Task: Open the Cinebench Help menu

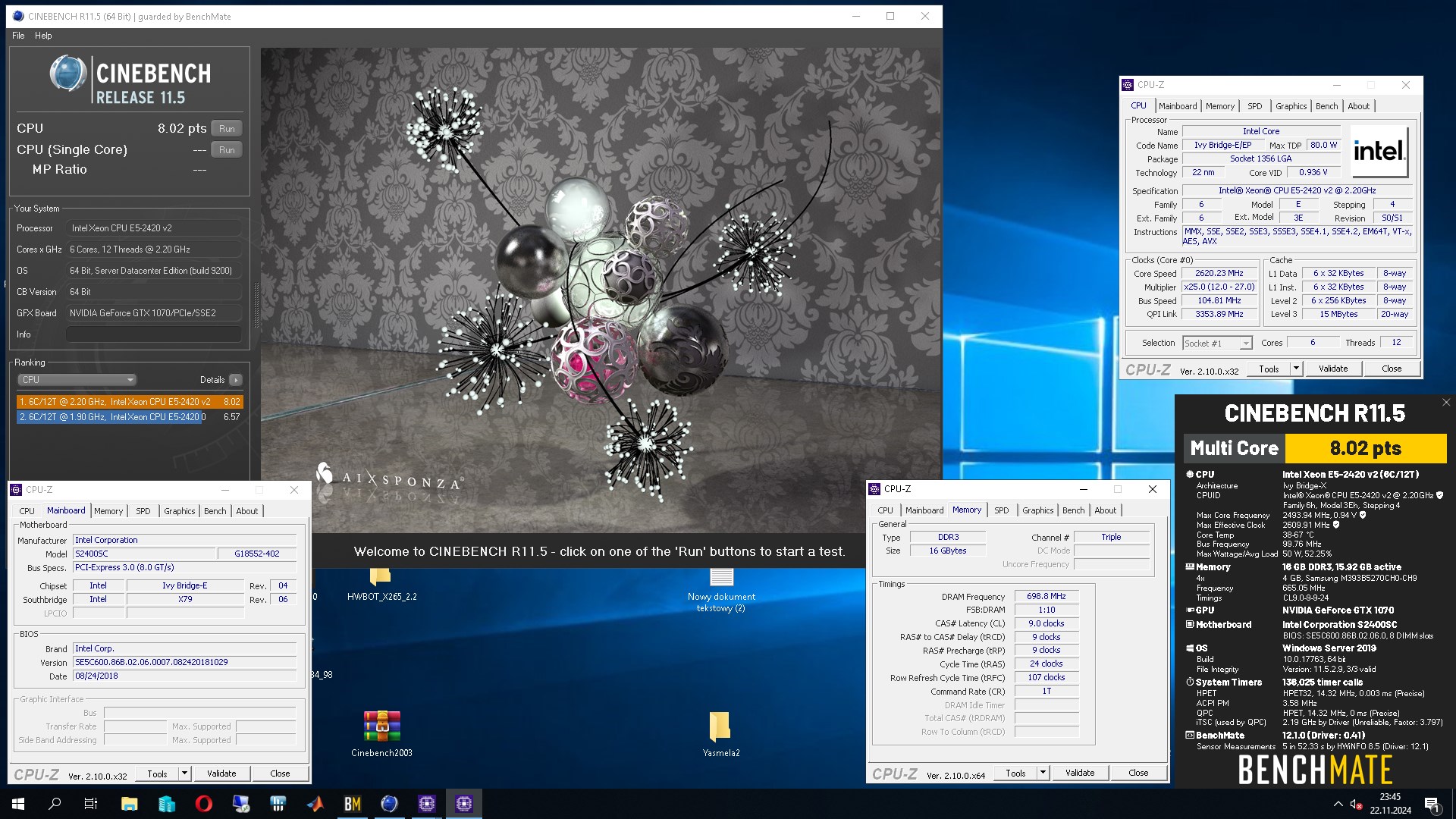Action: point(43,36)
